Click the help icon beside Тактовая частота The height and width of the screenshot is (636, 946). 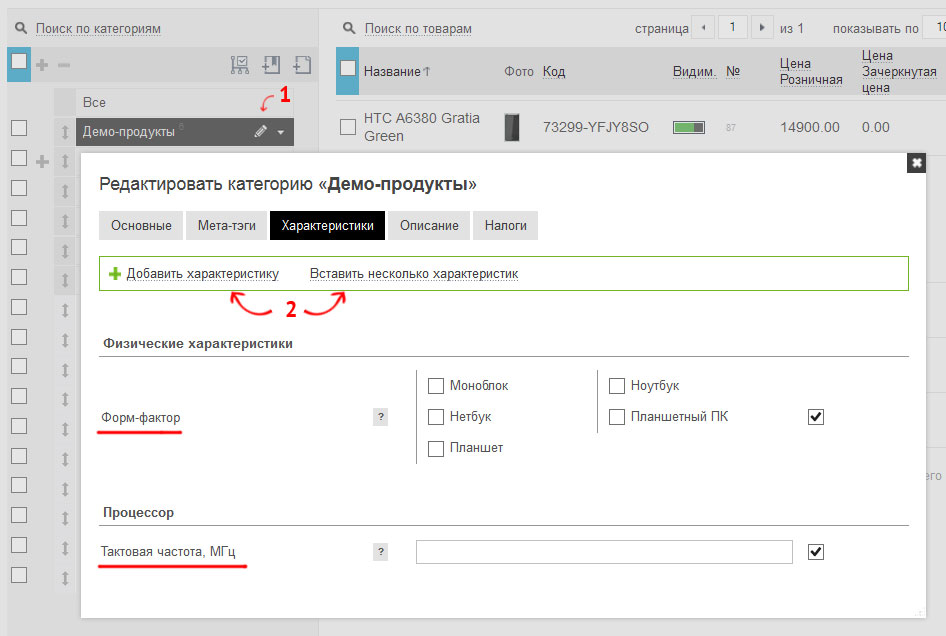(381, 552)
